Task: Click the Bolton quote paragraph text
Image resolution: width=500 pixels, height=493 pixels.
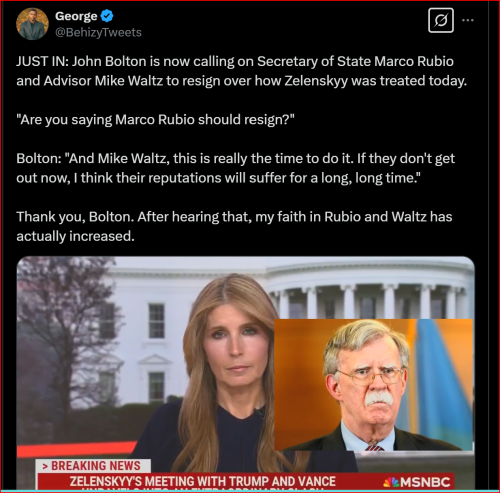Action: 235,168
